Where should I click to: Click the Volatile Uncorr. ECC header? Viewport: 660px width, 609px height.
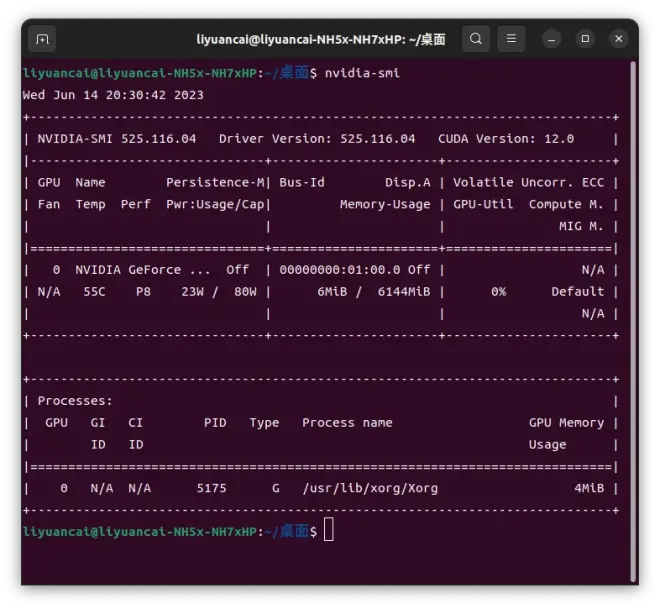[x=529, y=183]
